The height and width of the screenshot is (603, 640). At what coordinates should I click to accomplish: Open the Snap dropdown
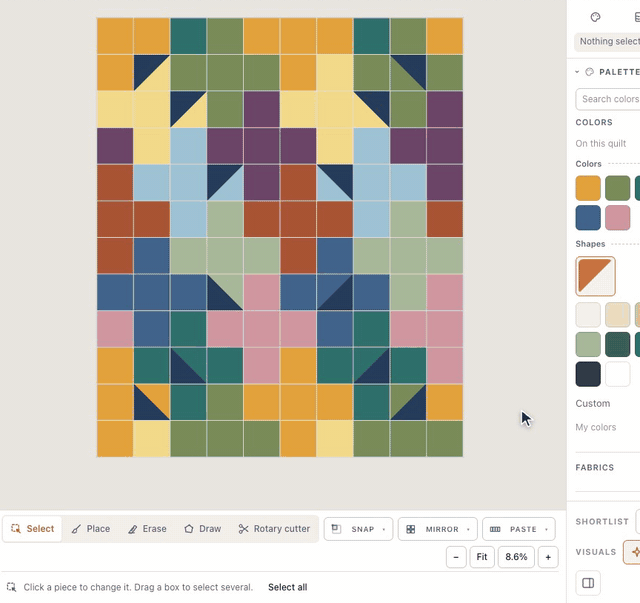(358, 529)
